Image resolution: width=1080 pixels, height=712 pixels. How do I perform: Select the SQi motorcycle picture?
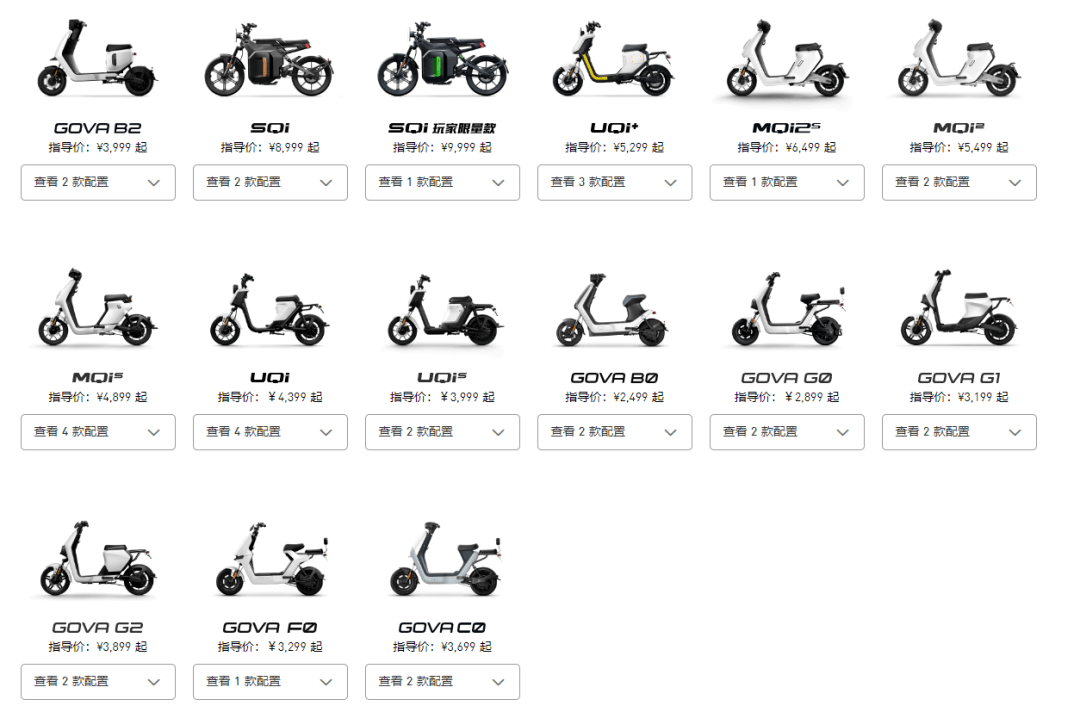click(x=269, y=61)
